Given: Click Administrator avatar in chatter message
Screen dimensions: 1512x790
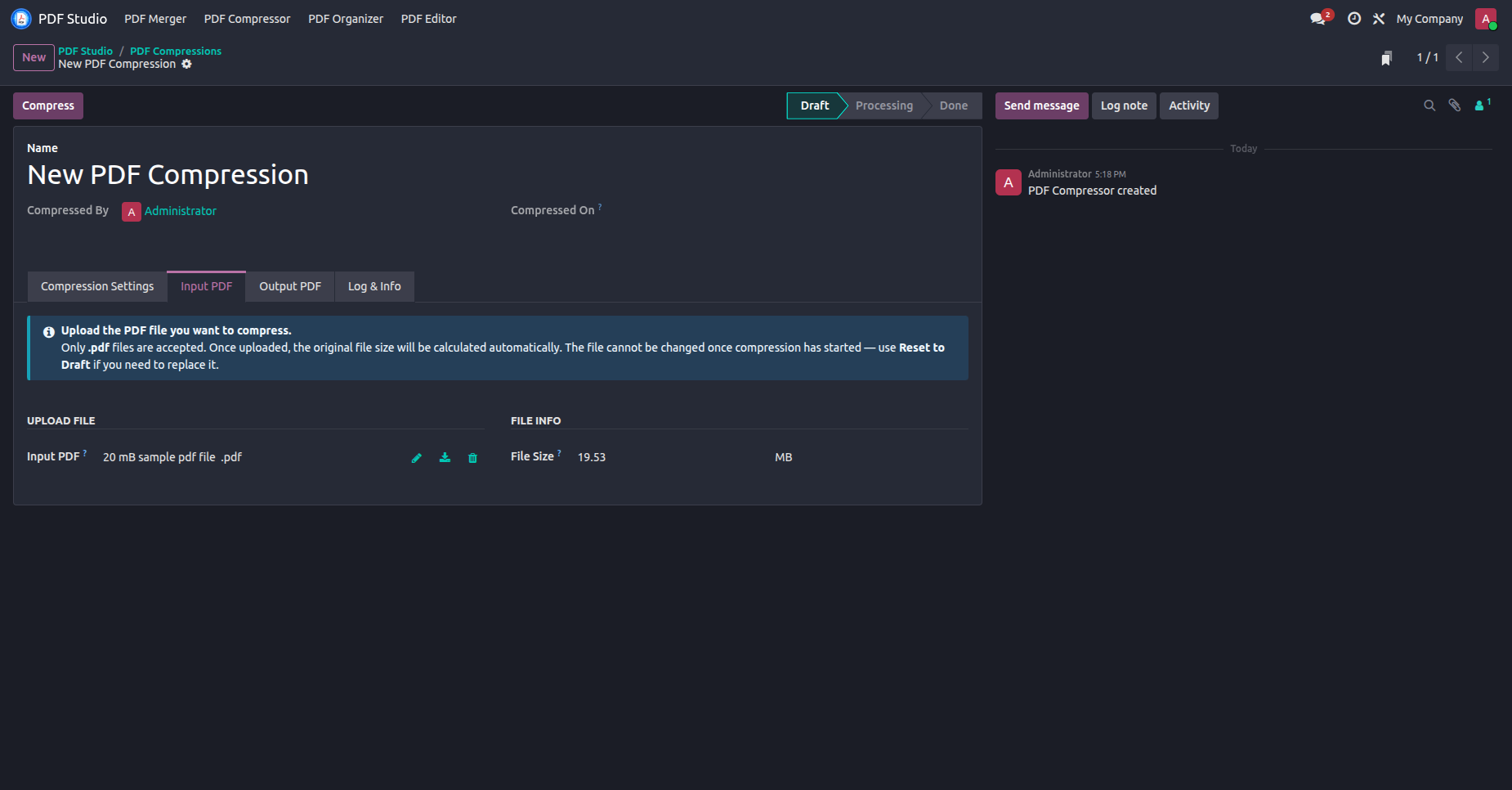Looking at the screenshot, I should coord(1009,182).
